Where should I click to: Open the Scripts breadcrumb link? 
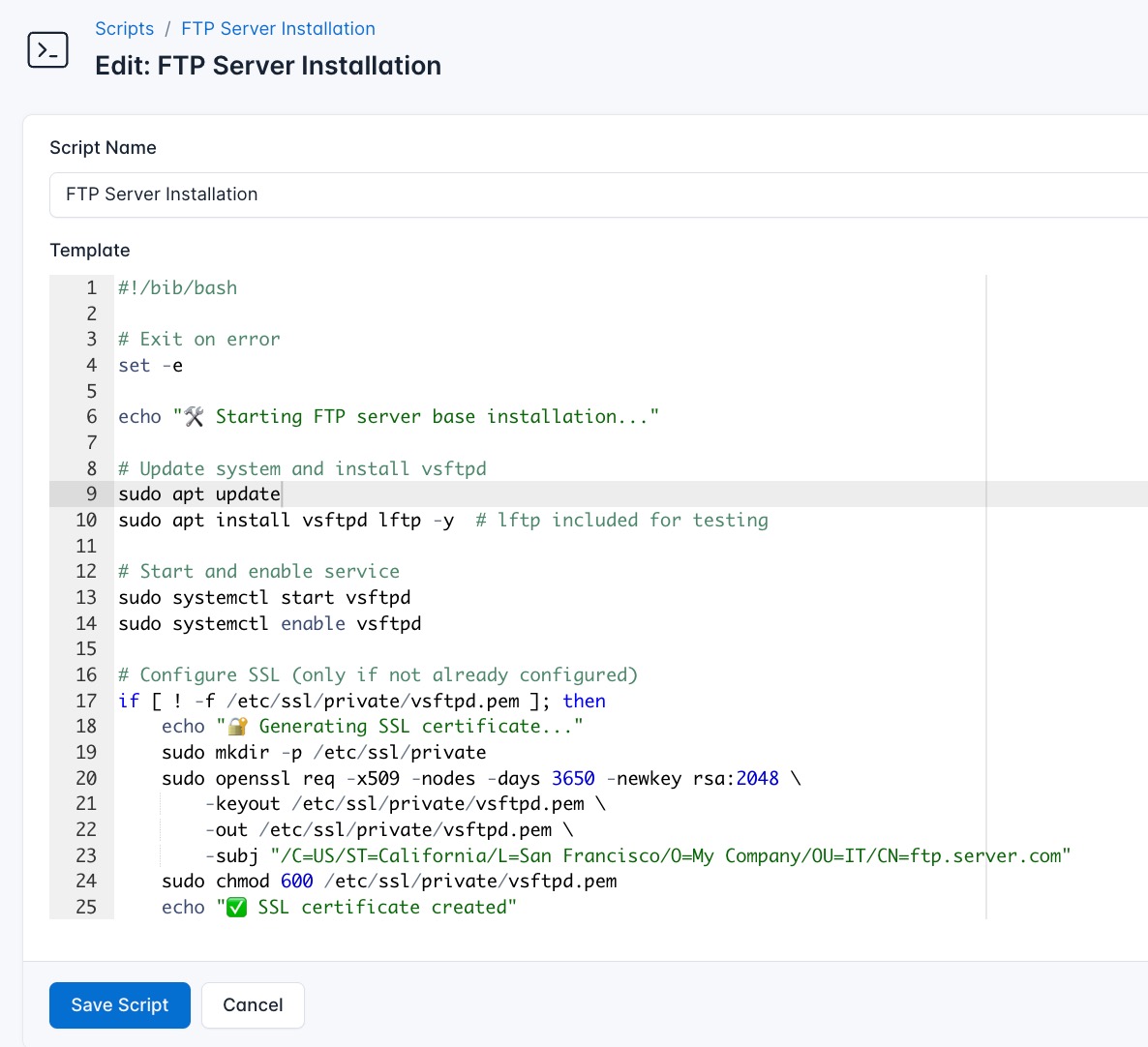[x=125, y=28]
